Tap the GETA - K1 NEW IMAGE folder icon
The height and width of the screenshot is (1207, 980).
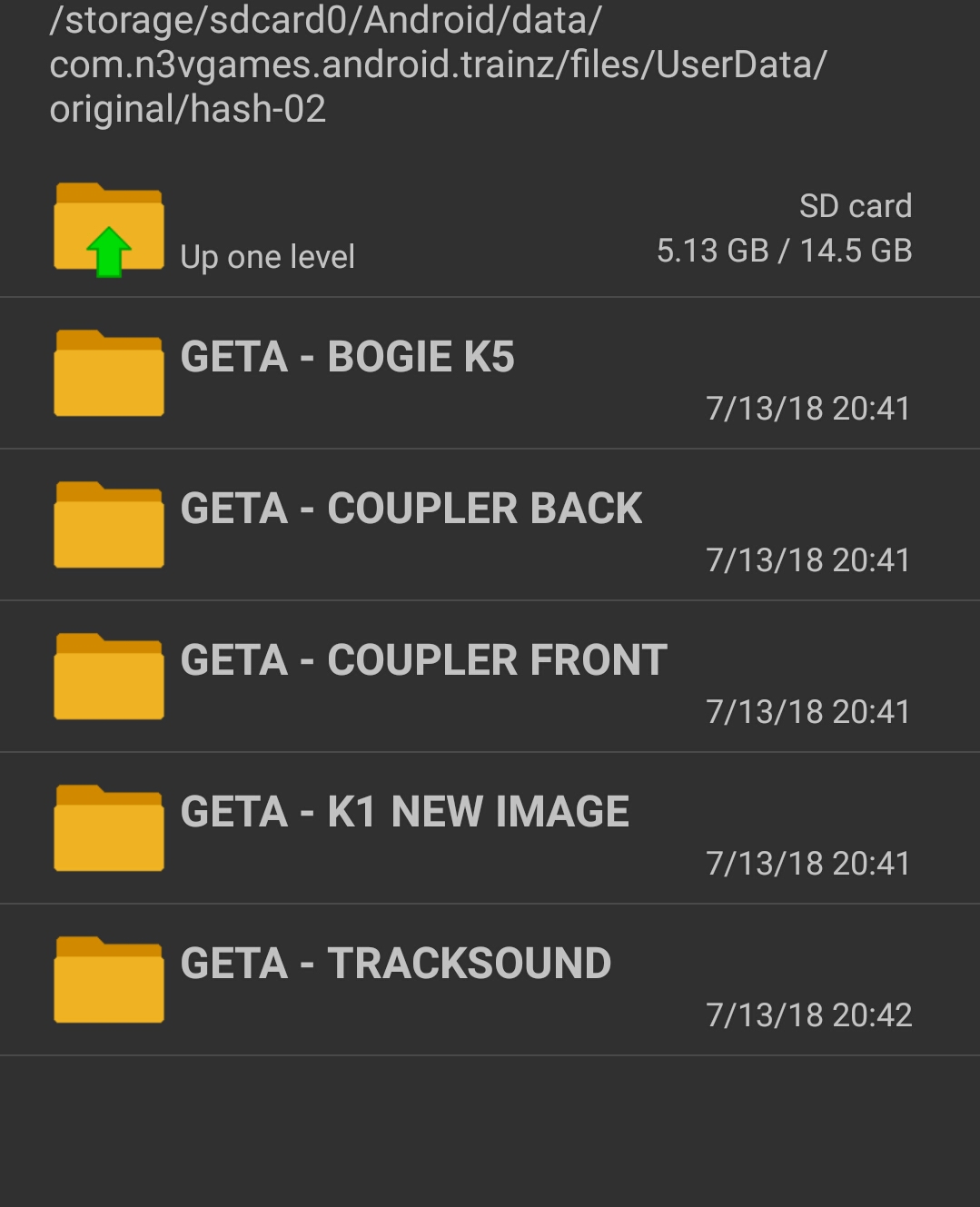tap(109, 828)
